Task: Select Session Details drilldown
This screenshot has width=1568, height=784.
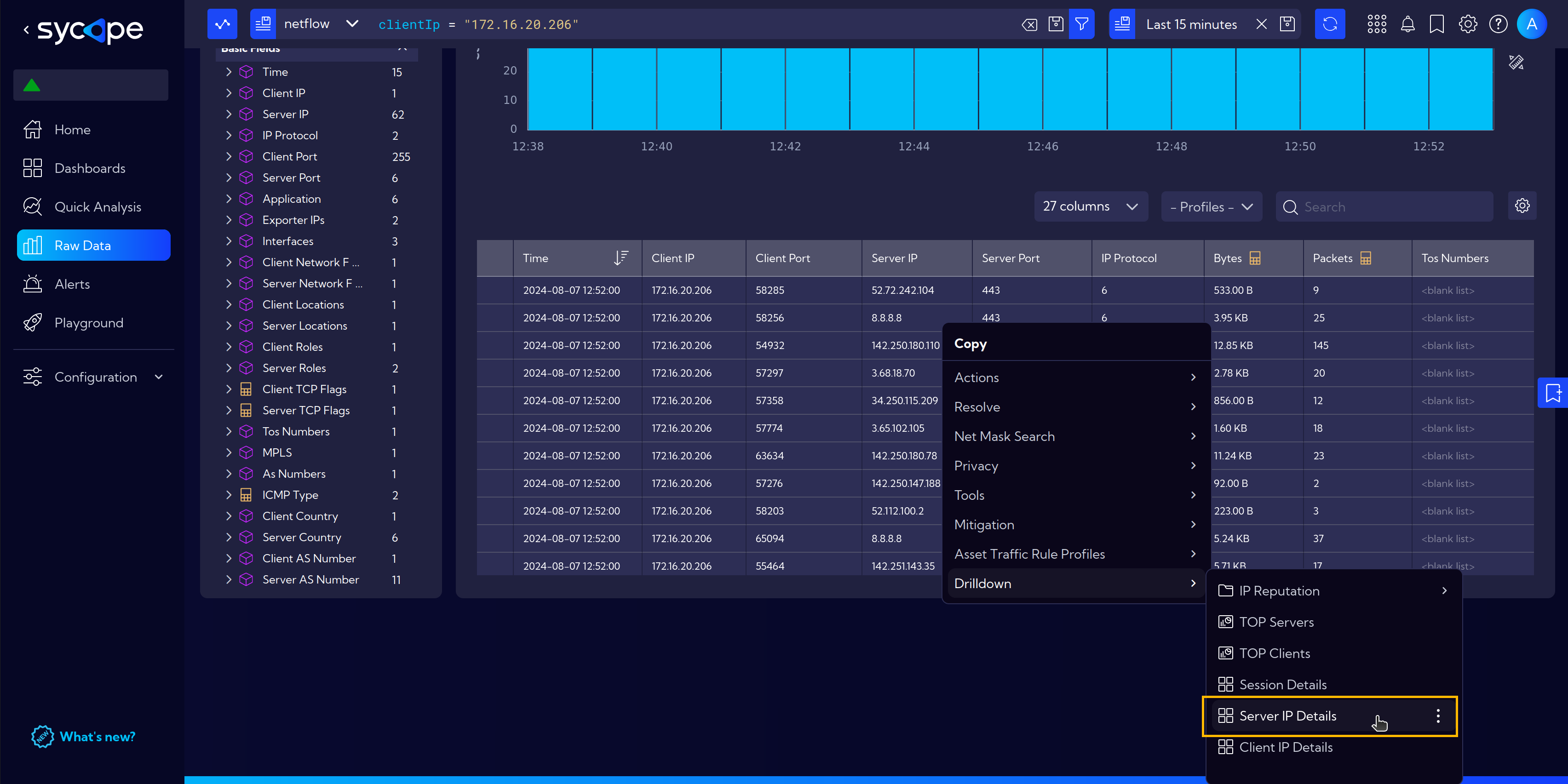Action: point(1333,685)
